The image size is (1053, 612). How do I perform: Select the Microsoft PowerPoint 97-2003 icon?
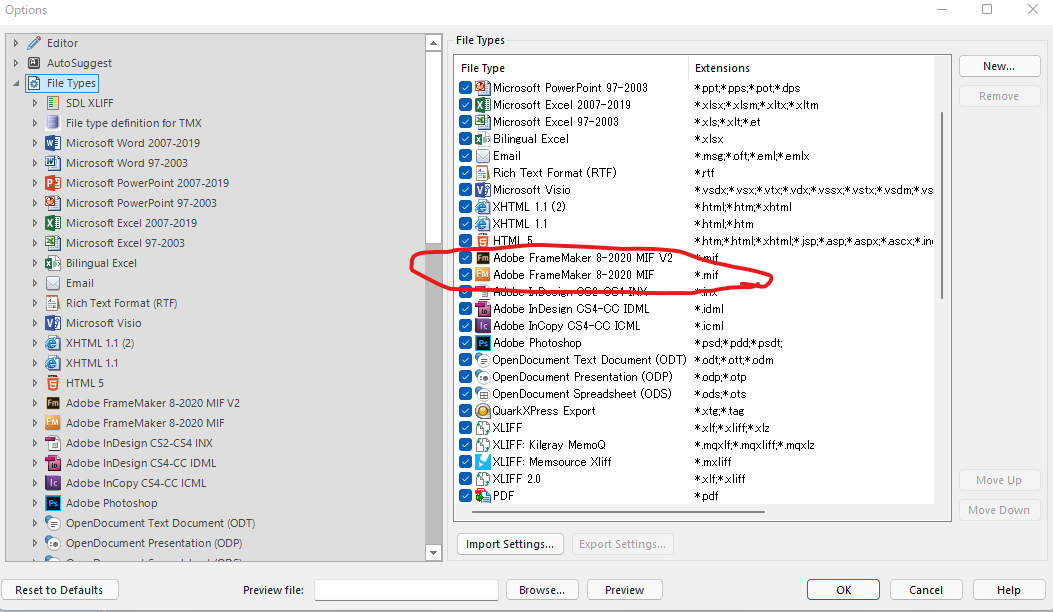tap(481, 87)
